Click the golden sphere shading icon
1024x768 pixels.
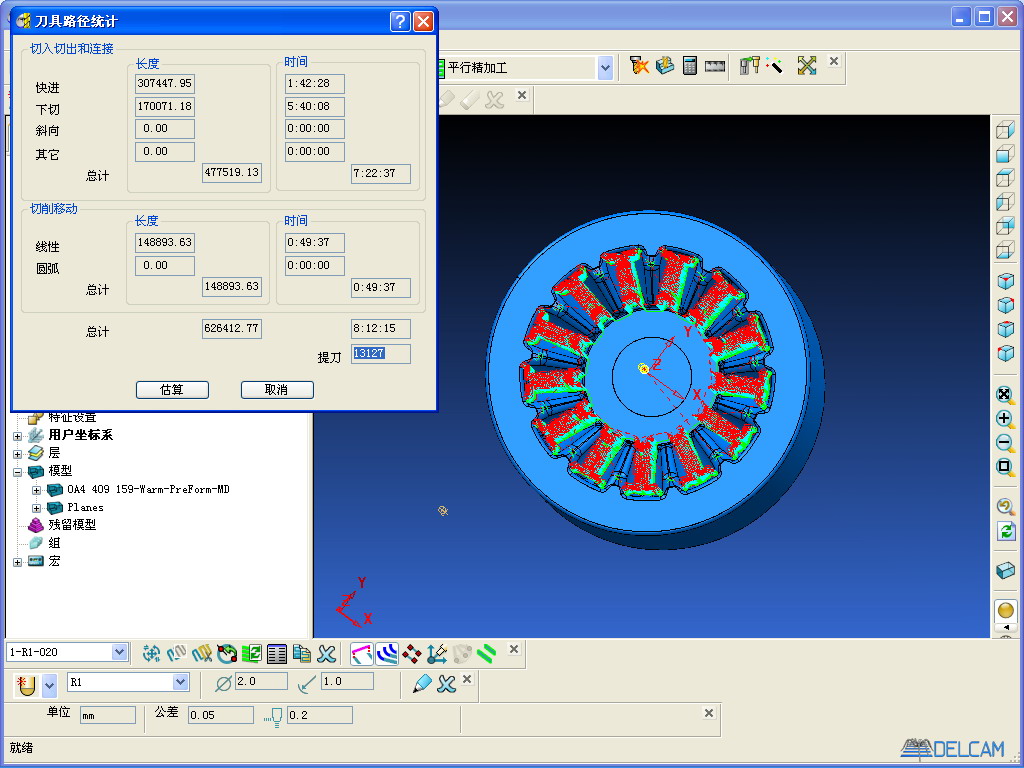(1006, 611)
